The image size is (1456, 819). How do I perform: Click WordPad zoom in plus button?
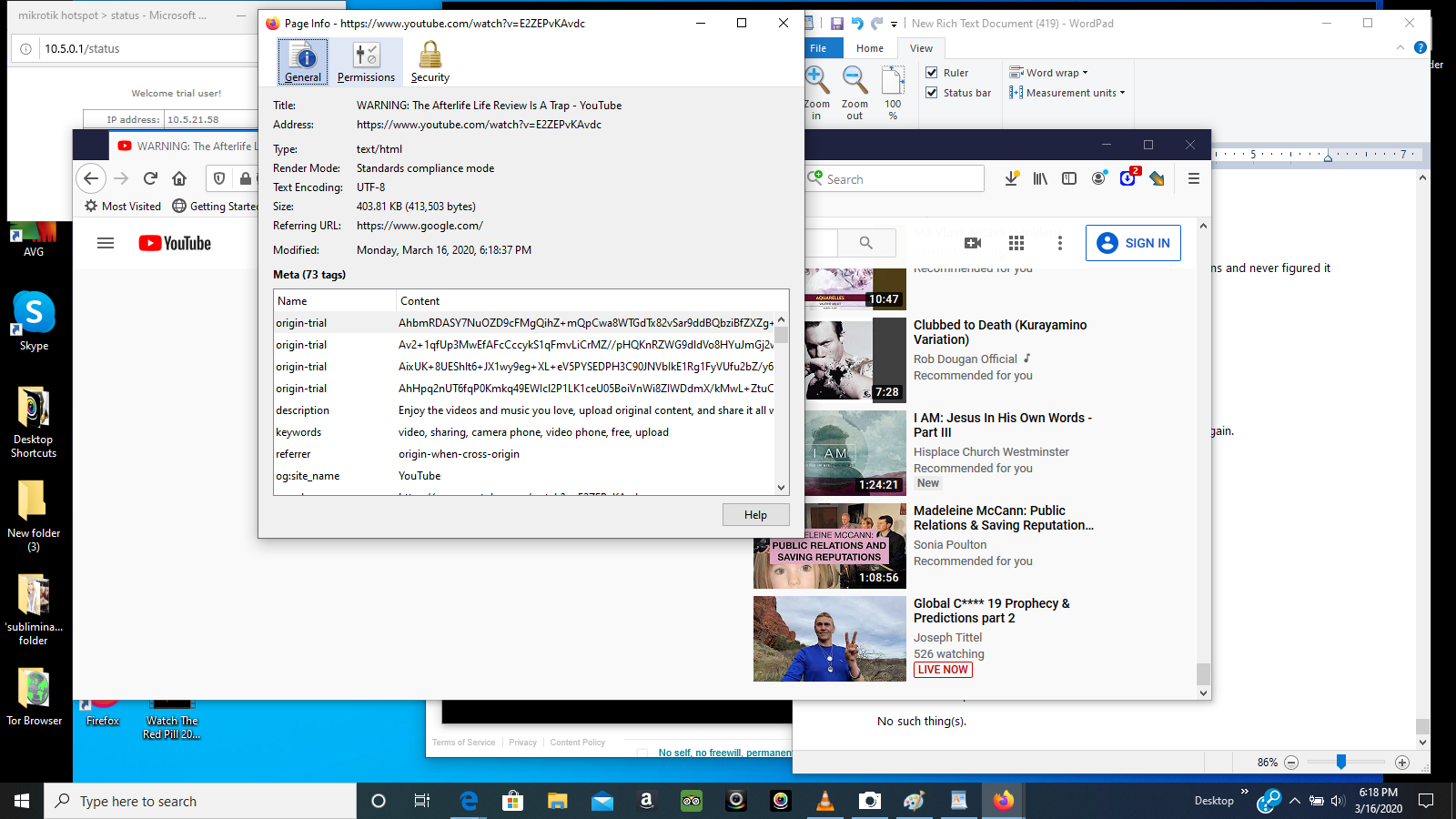click(x=1402, y=763)
